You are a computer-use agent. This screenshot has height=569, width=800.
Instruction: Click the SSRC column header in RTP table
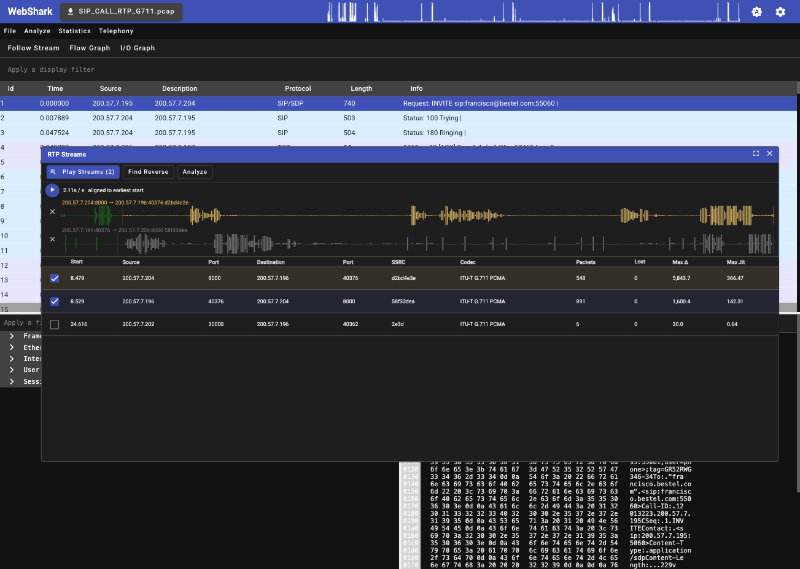pos(398,262)
